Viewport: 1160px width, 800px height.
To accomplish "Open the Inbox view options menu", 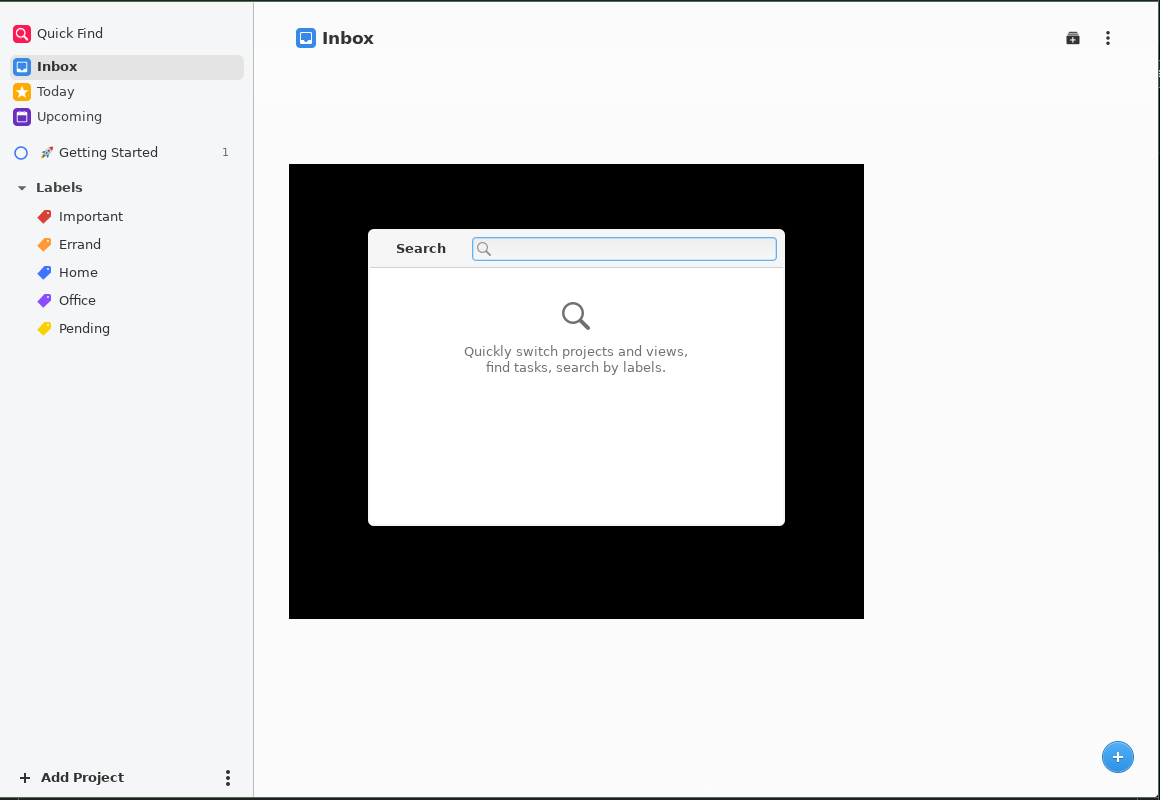I will click(1108, 37).
